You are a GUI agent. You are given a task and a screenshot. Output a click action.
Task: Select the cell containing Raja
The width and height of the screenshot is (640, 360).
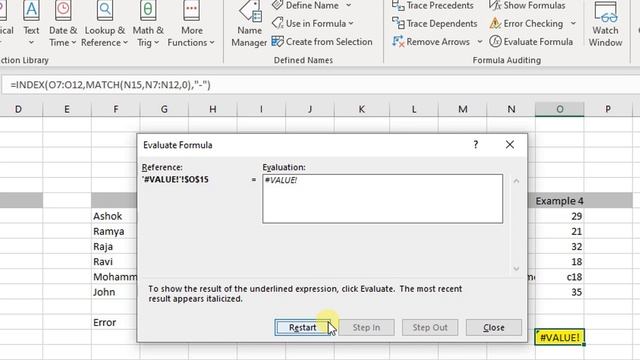[115, 247]
